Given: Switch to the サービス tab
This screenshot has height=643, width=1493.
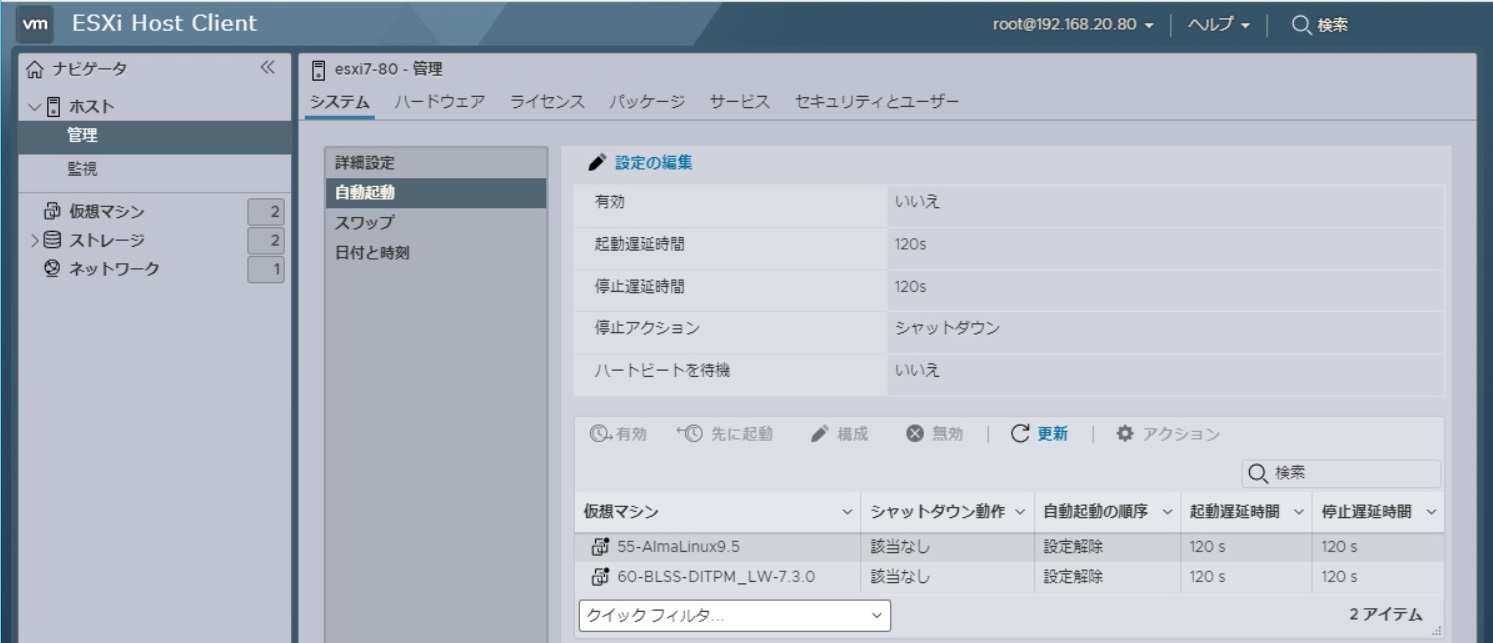Looking at the screenshot, I should click(x=740, y=102).
